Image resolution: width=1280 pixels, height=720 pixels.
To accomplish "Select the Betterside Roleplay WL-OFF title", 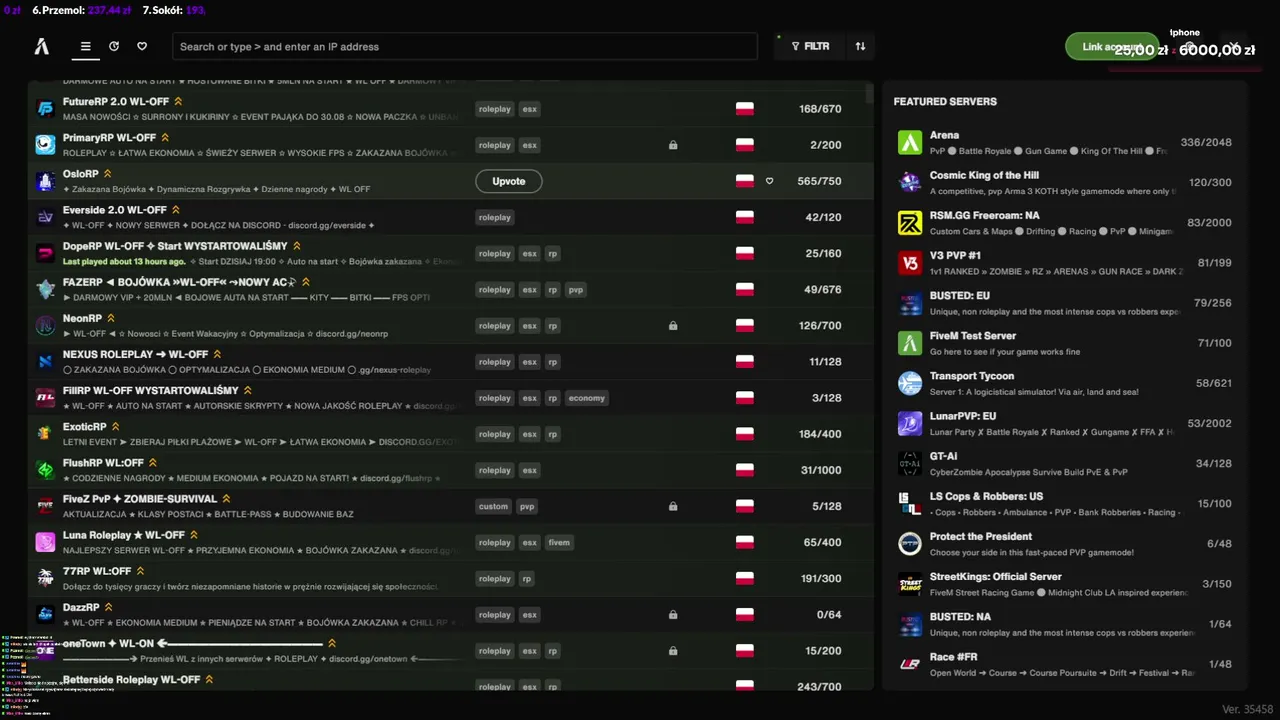I will (x=131, y=679).
